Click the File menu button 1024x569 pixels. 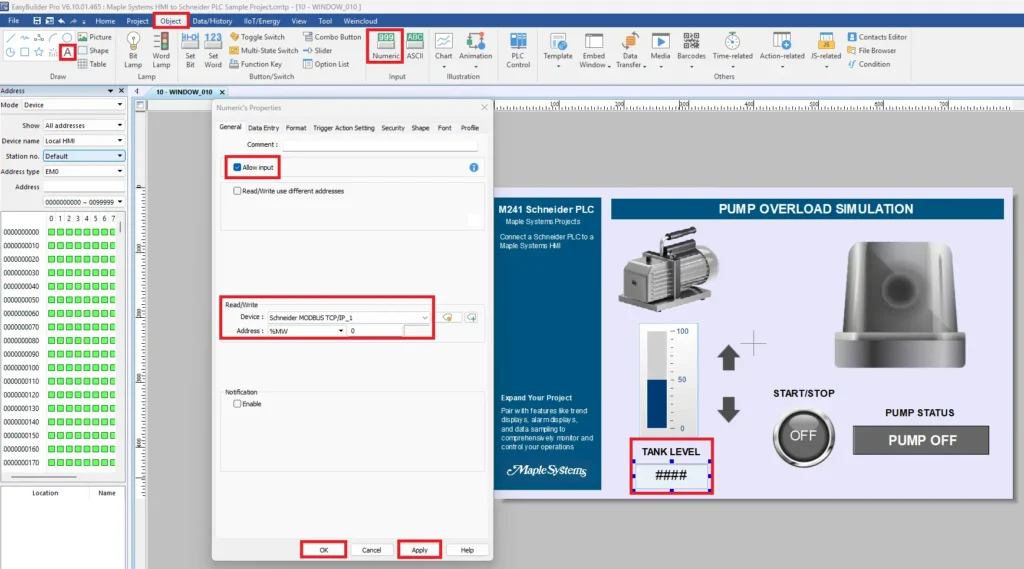point(13,21)
